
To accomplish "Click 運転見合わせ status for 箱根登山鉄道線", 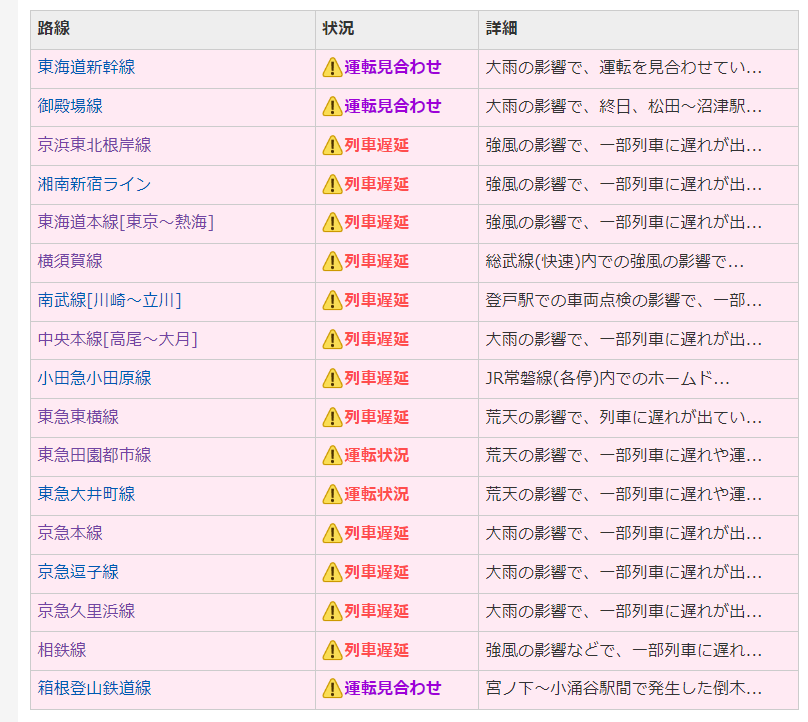I will (x=393, y=689).
